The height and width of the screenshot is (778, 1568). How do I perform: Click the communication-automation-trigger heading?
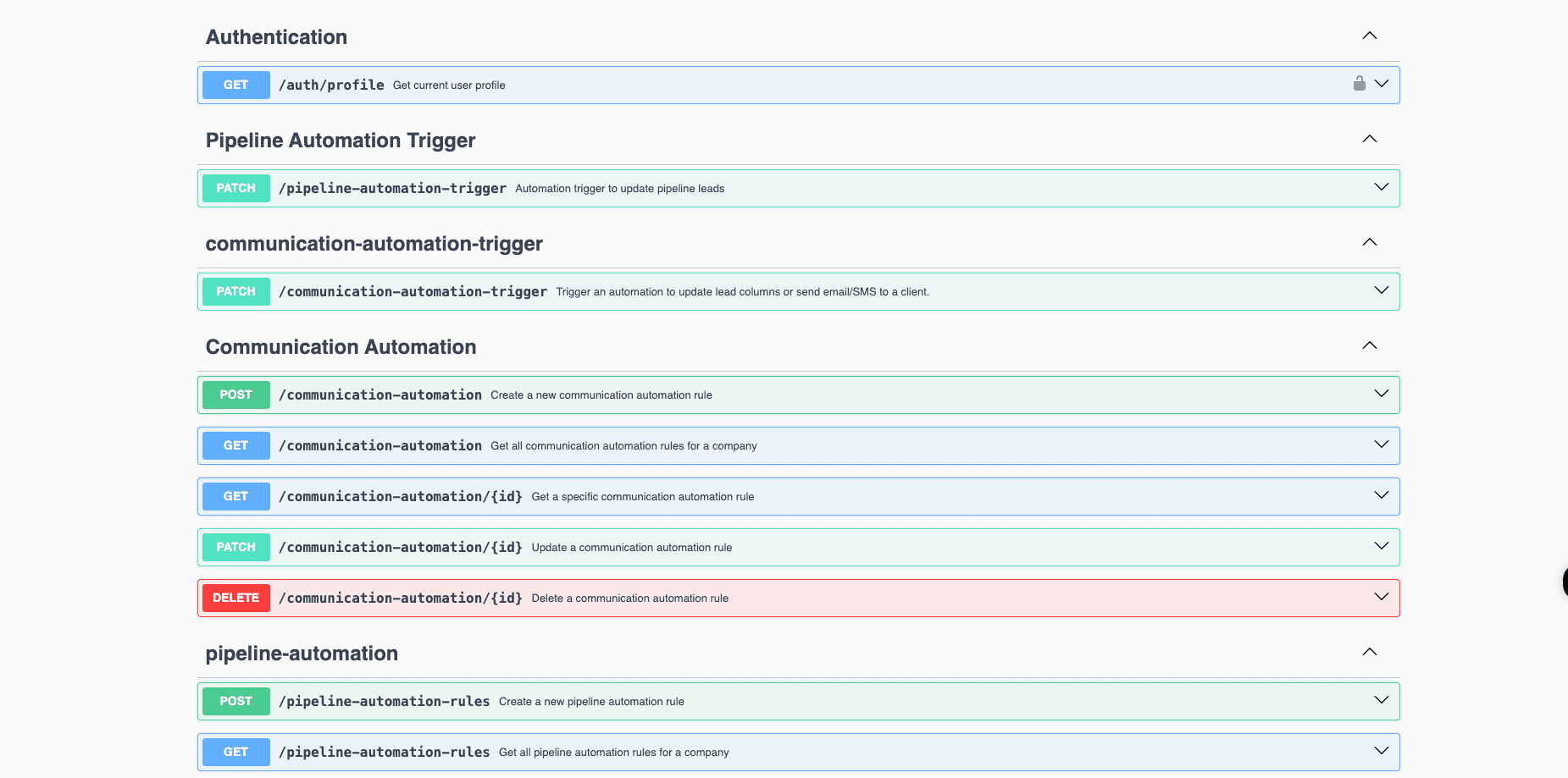click(374, 244)
